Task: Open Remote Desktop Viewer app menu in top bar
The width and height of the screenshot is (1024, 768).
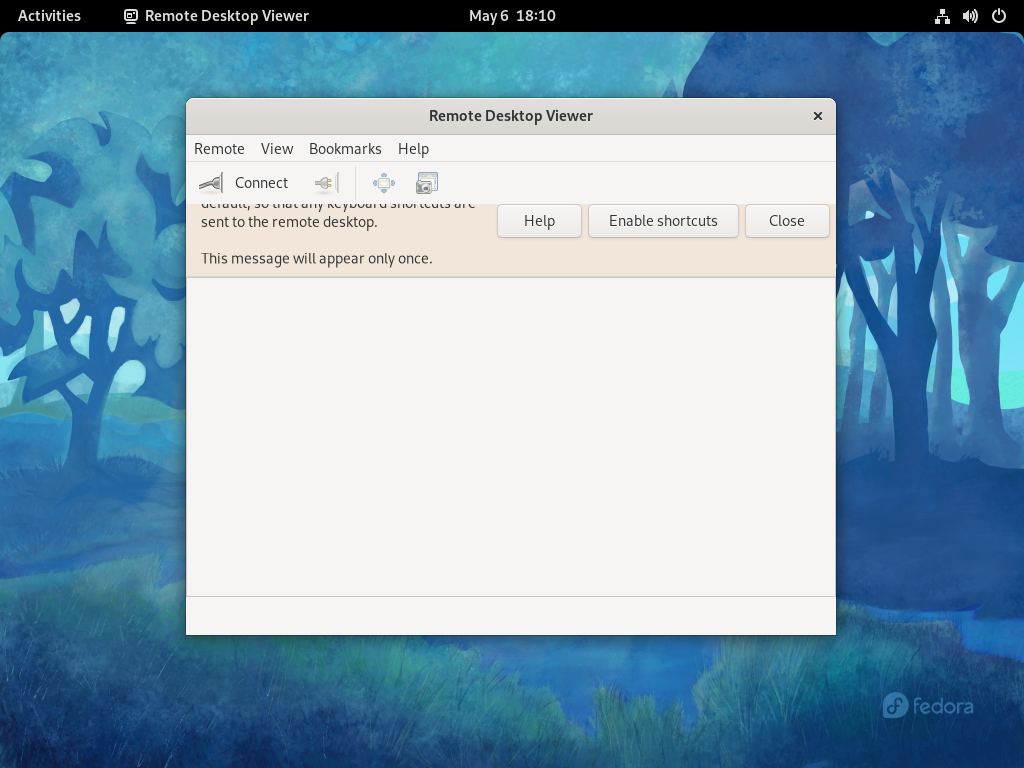Action: (x=216, y=16)
